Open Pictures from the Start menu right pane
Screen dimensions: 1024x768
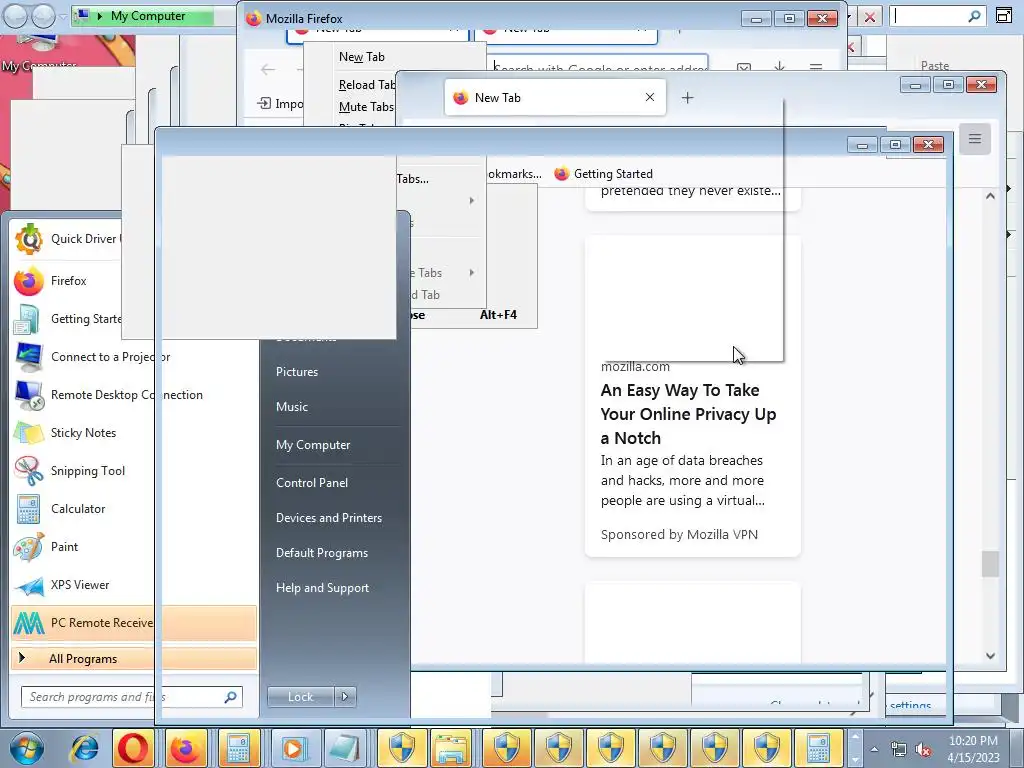click(x=296, y=372)
